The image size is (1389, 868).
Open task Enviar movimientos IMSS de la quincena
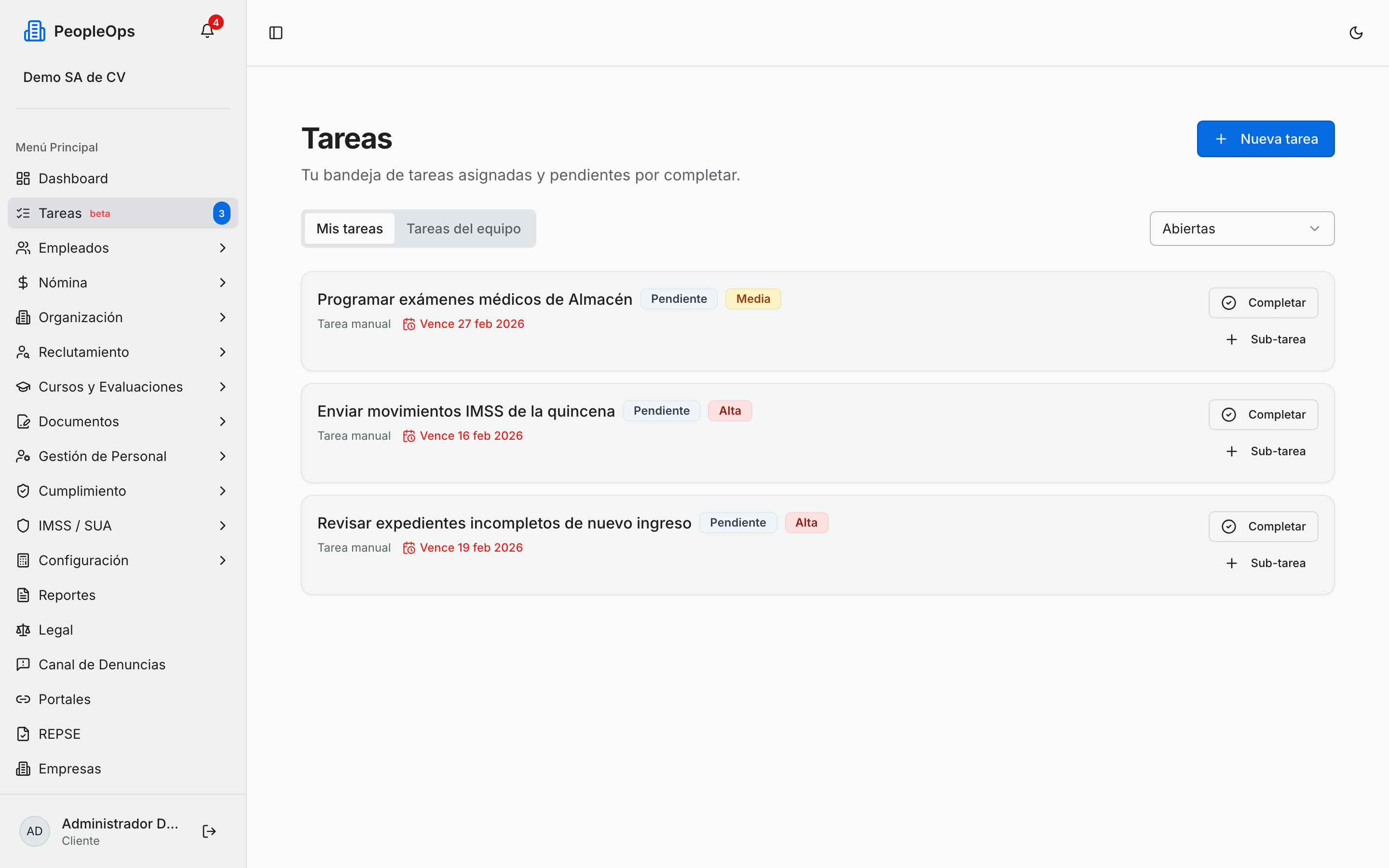pos(466,411)
